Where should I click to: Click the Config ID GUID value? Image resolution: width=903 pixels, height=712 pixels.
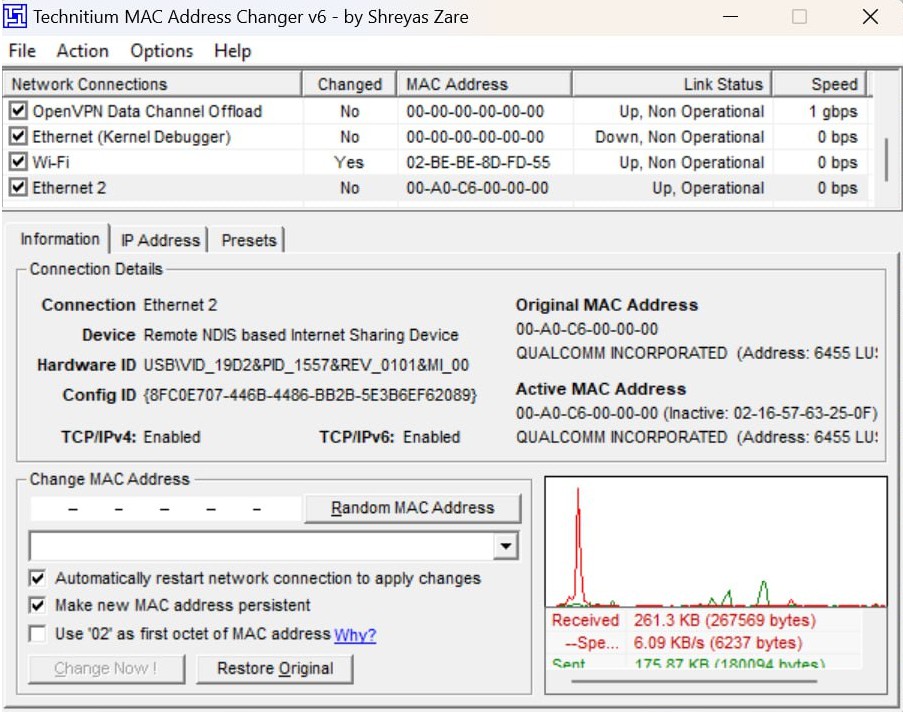coord(310,395)
